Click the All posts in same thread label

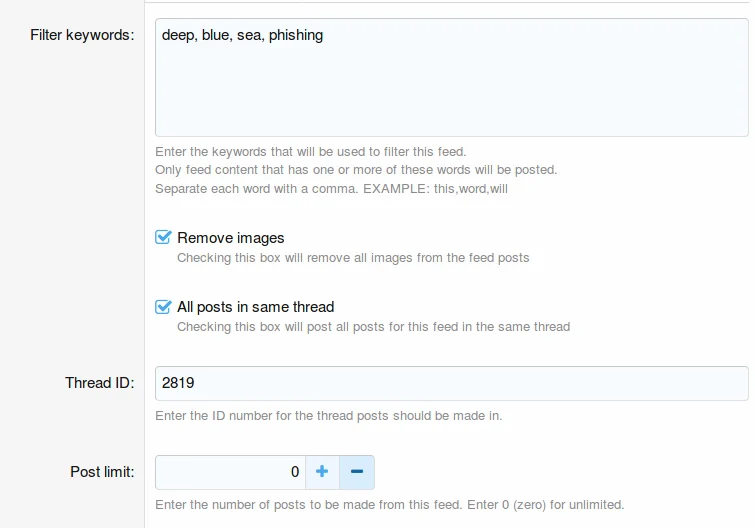256,307
